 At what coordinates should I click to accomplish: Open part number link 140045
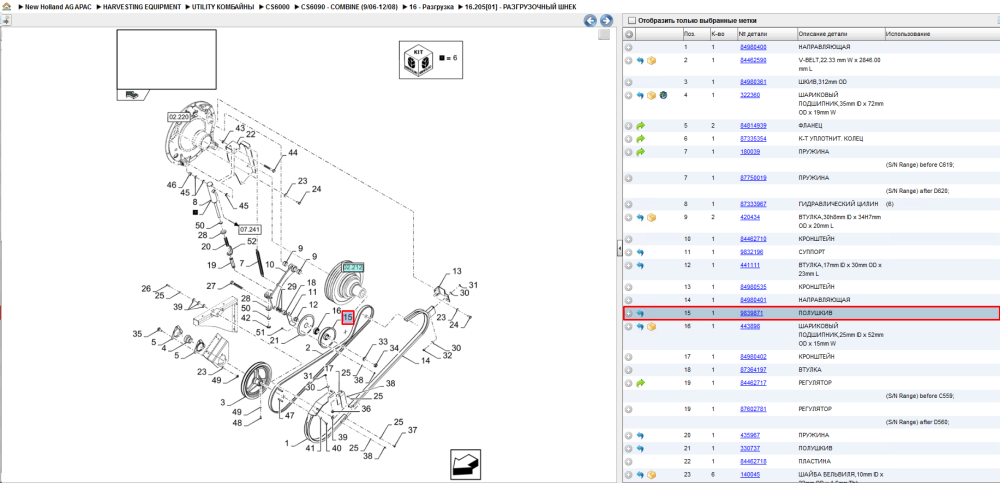tap(751, 475)
